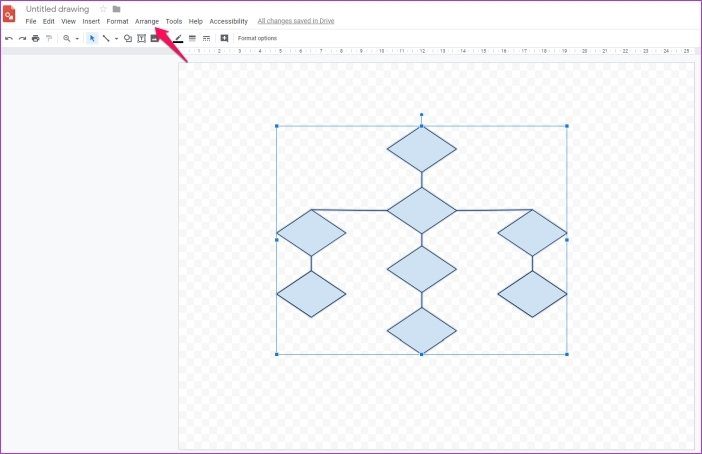Open the Shape tool
Image resolution: width=702 pixels, height=454 pixels.
tap(128, 39)
